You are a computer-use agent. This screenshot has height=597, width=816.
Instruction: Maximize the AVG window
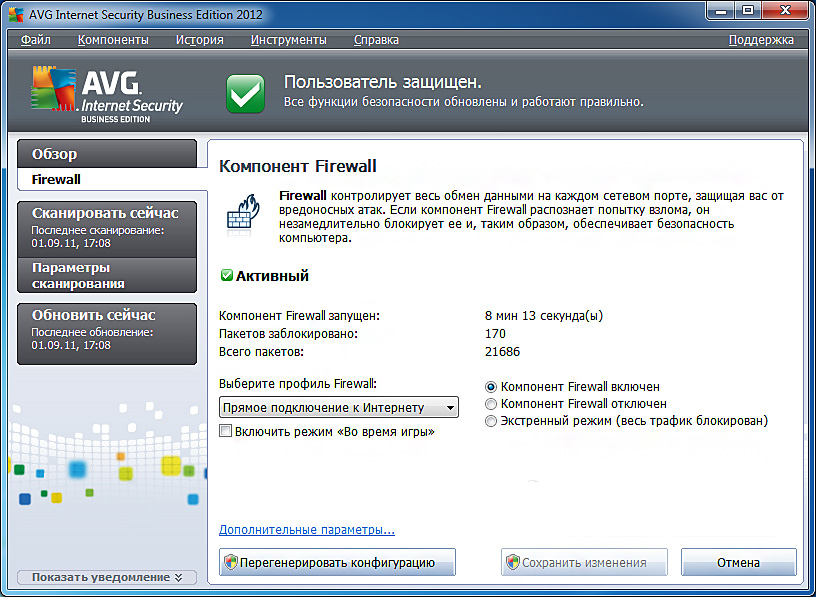pyautogui.click(x=747, y=11)
